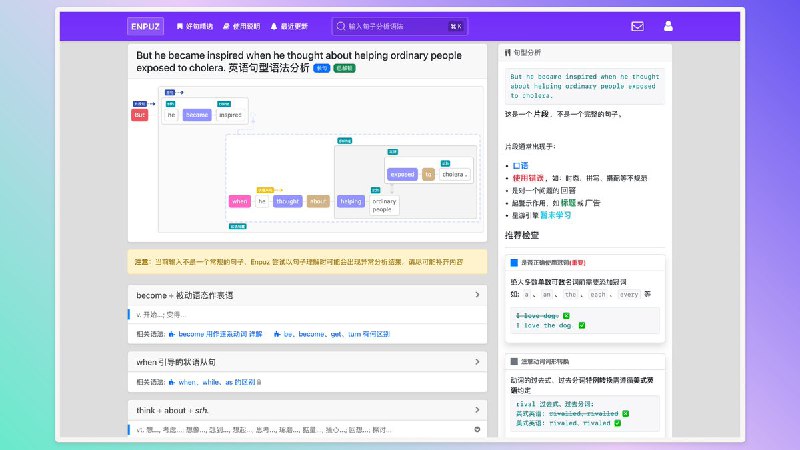800x450 pixels.
Task: Select the 'cholera.' word block
Action: click(455, 174)
